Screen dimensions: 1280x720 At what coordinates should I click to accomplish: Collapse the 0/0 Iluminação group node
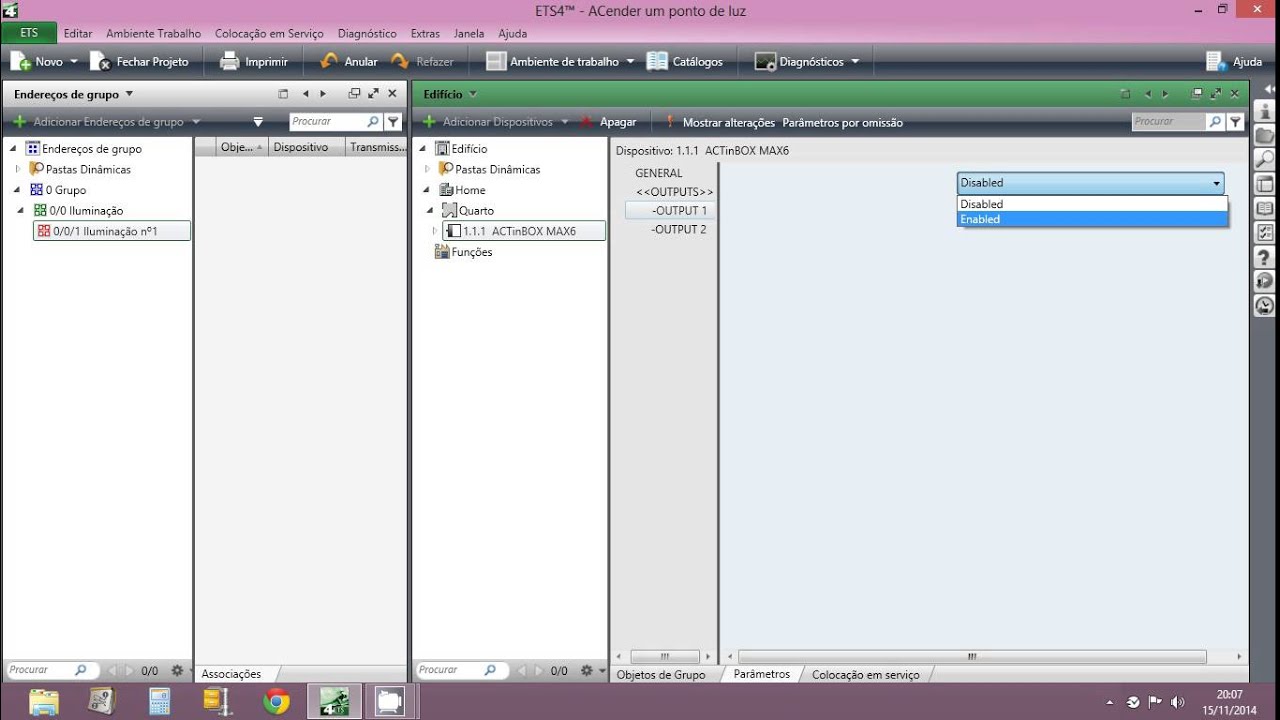click(20, 211)
